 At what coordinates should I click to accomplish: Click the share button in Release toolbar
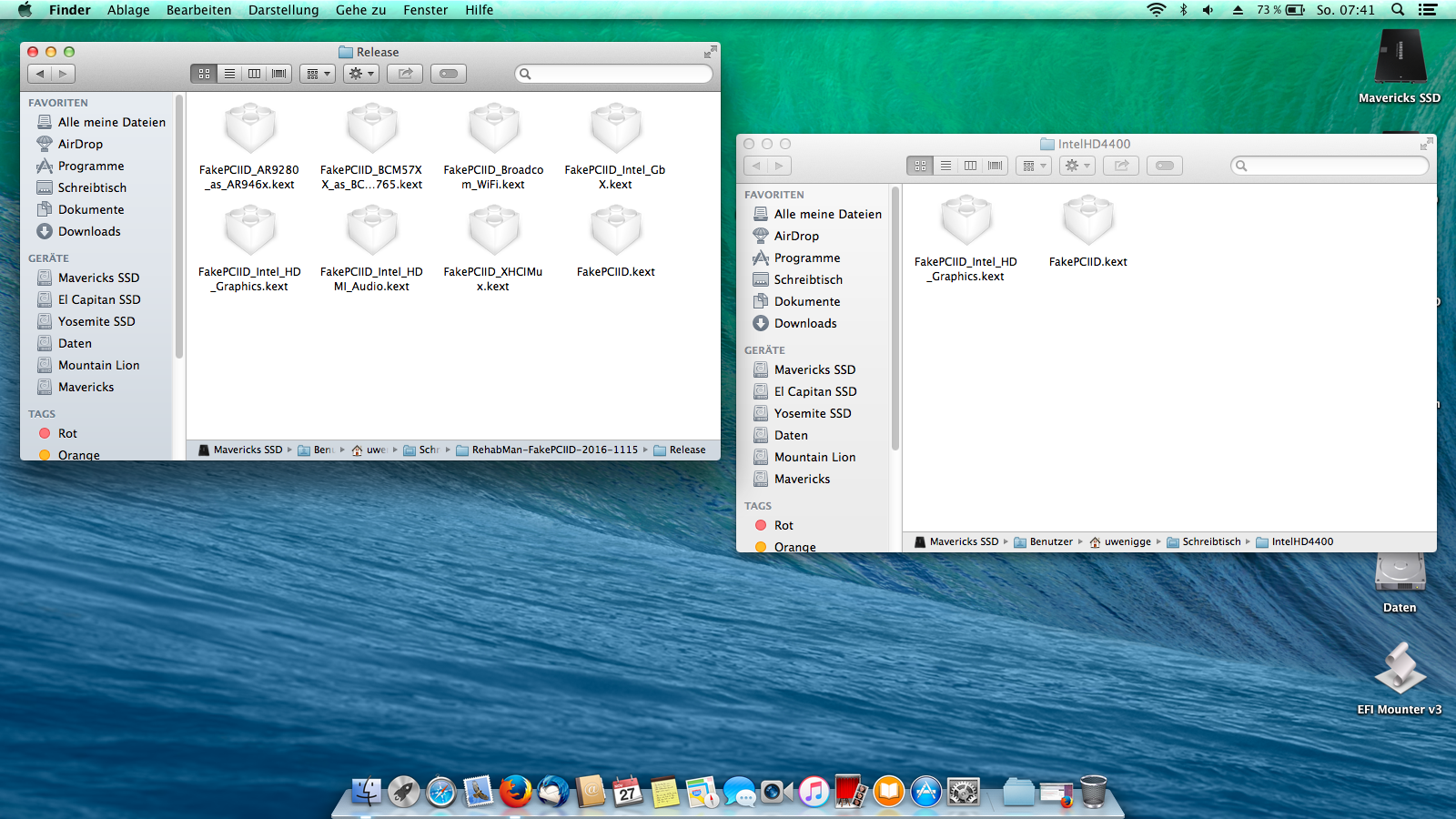[x=405, y=74]
